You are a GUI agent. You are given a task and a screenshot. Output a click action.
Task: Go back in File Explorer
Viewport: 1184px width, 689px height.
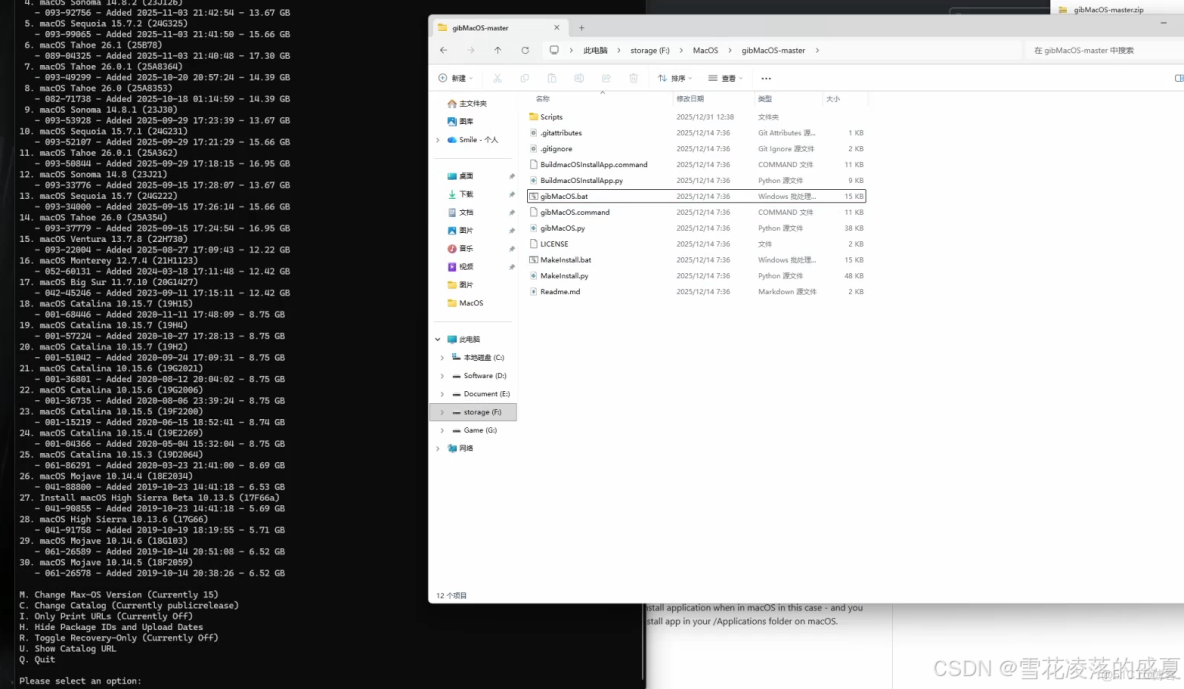tap(443, 51)
